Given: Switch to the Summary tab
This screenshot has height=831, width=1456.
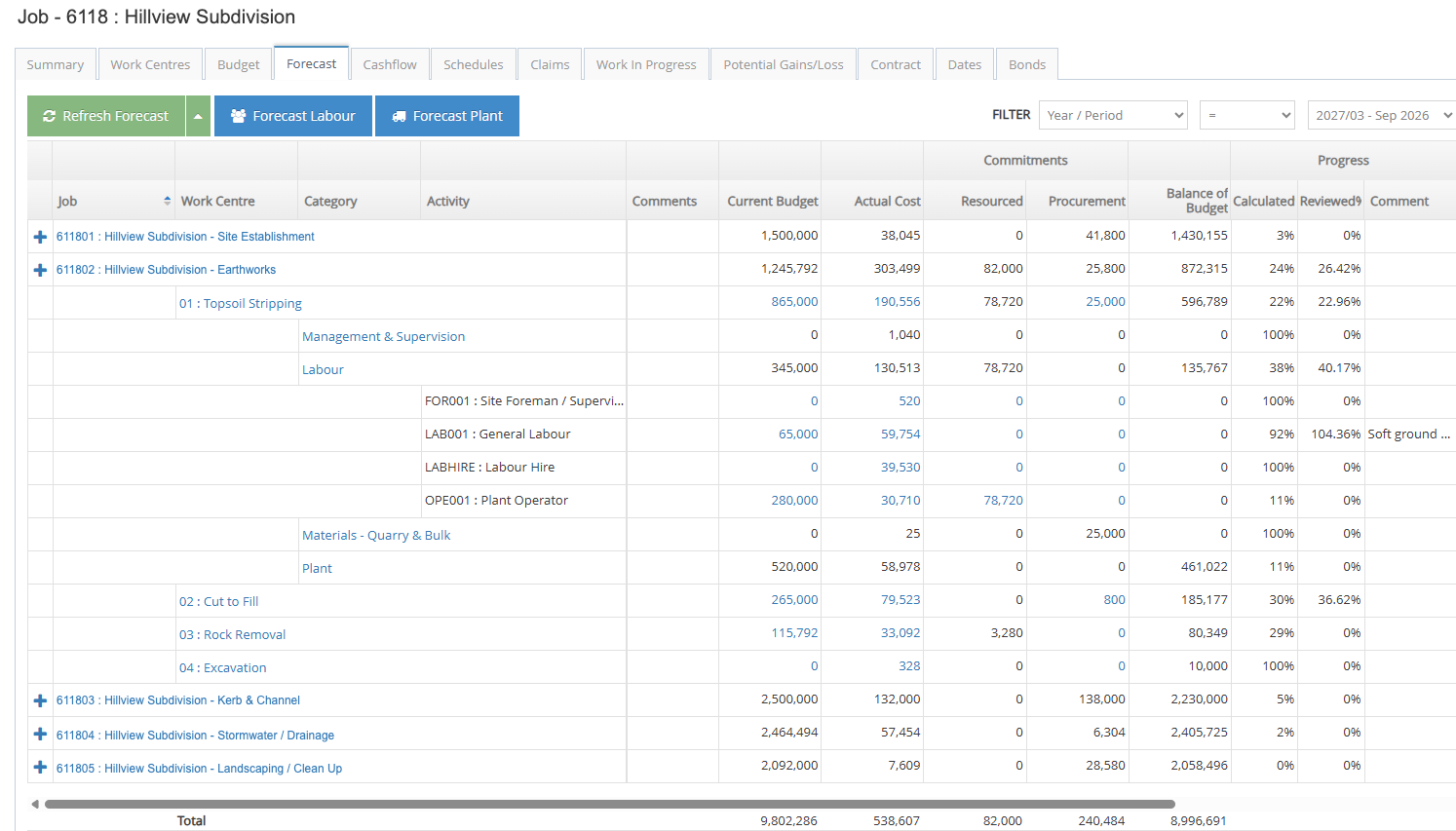Looking at the screenshot, I should 56,64.
